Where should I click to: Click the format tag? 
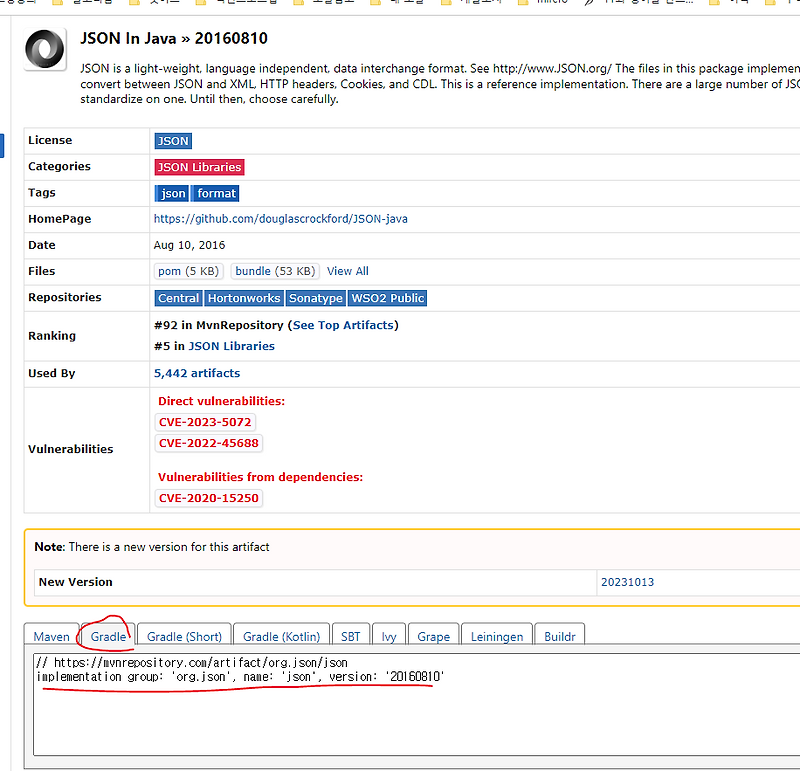pyautogui.click(x=216, y=193)
